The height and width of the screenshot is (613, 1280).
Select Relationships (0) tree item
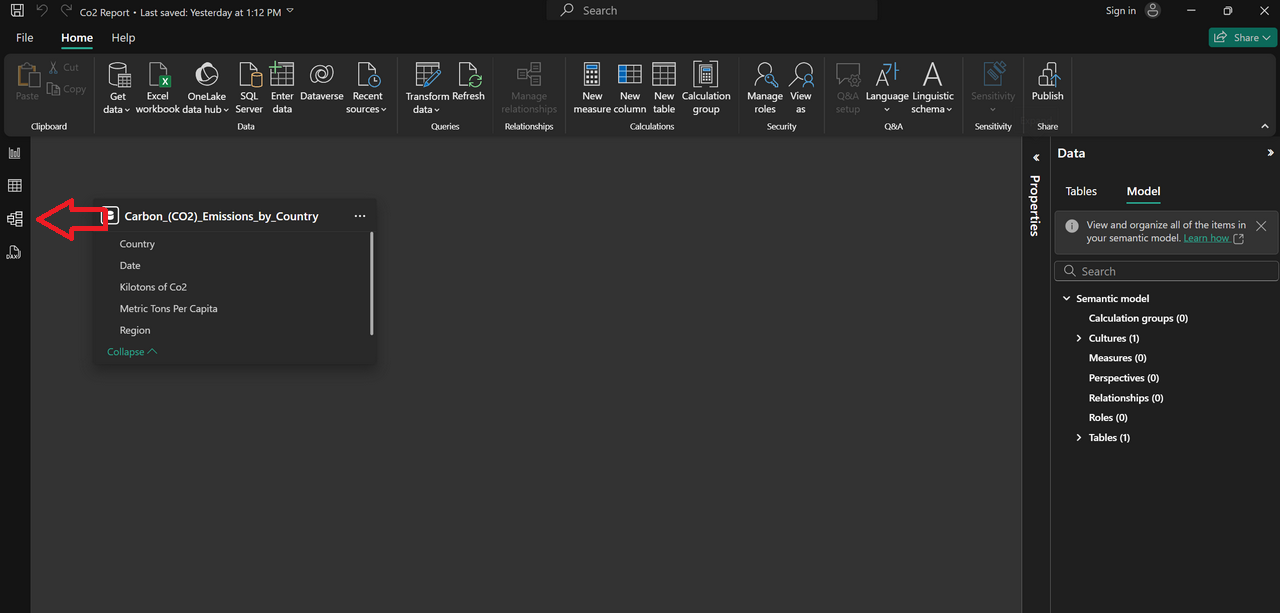(1126, 398)
